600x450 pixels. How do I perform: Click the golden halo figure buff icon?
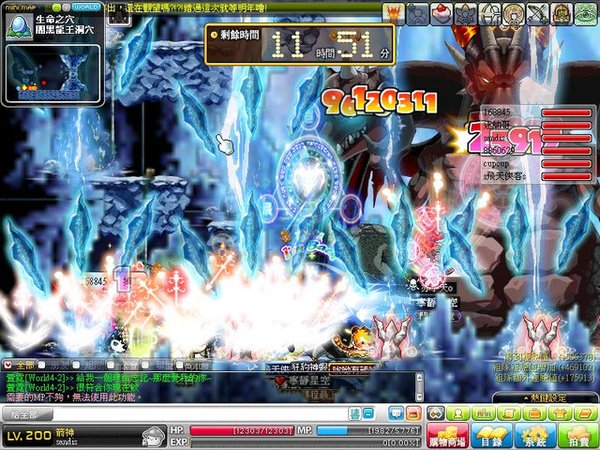(x=514, y=14)
